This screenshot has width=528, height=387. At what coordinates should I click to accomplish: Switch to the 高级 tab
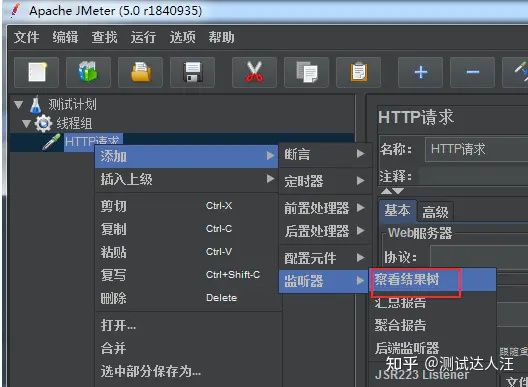(435, 212)
